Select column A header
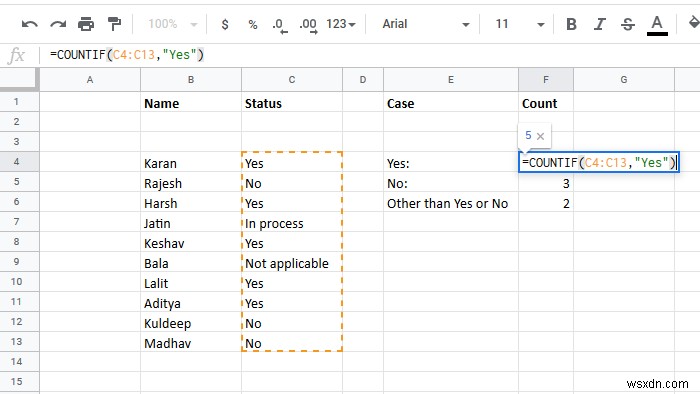 [90, 80]
